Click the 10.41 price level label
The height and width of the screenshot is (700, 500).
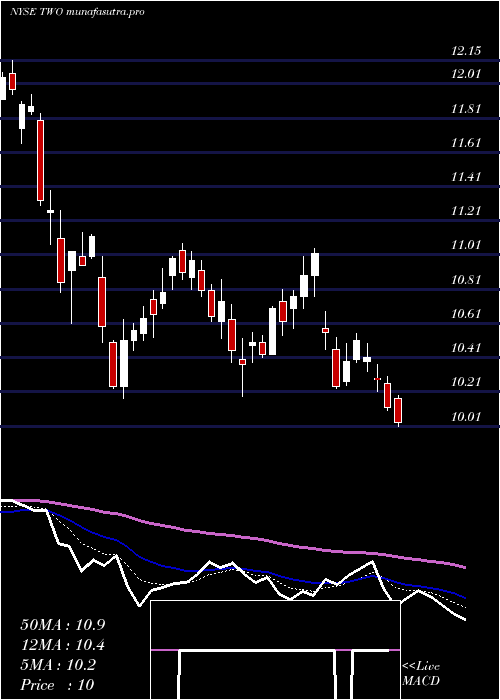click(x=466, y=348)
